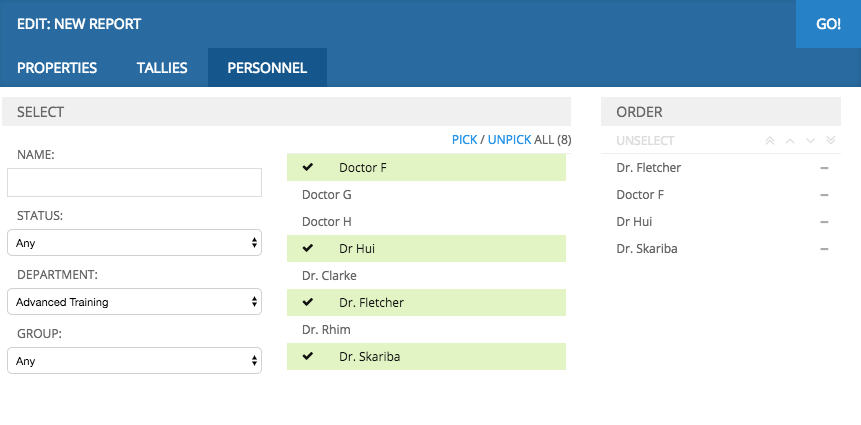Focus the Name search field
Screen dimensions: 861x425
tap(135, 182)
